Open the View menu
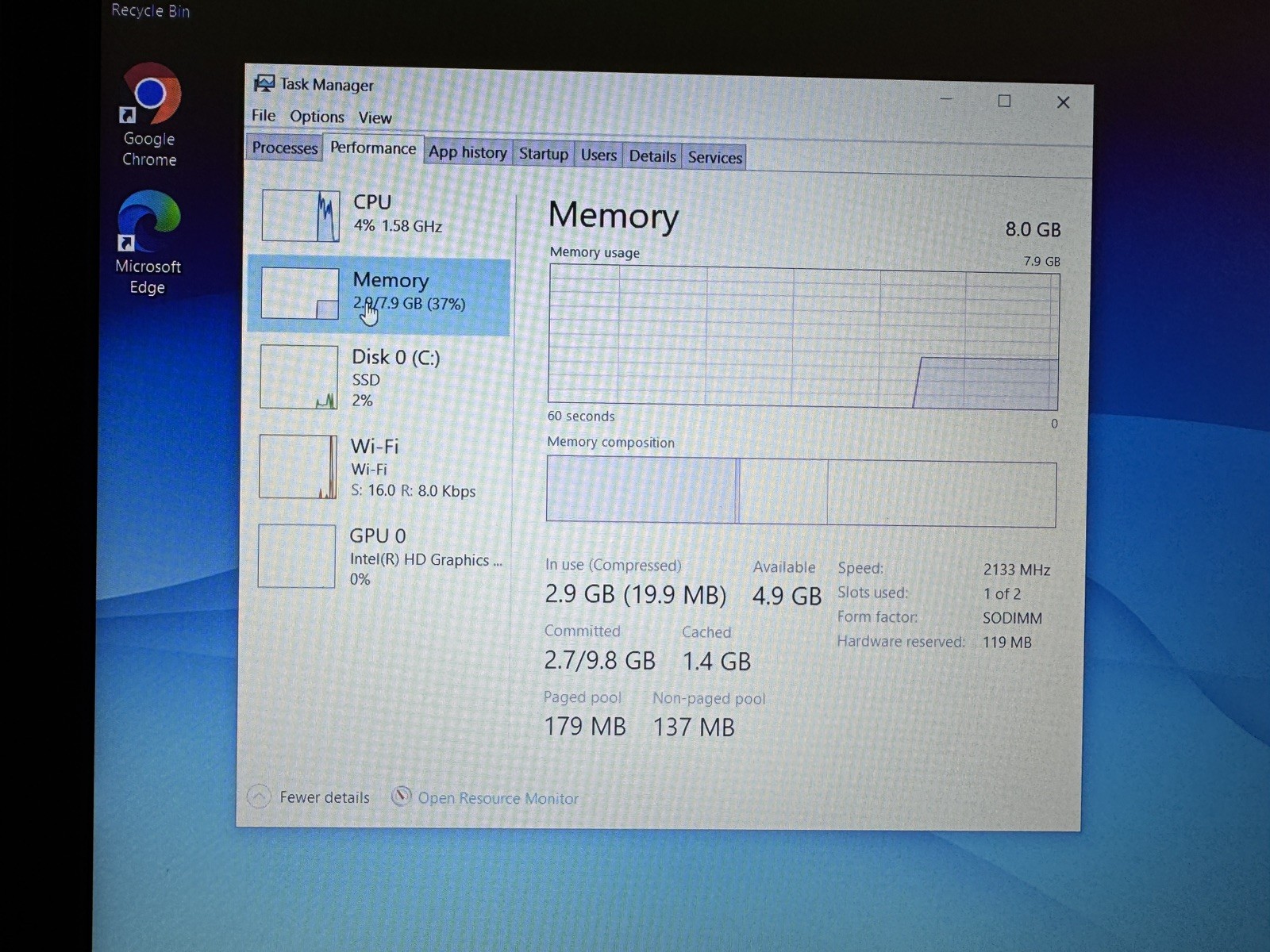1270x952 pixels. click(x=375, y=117)
